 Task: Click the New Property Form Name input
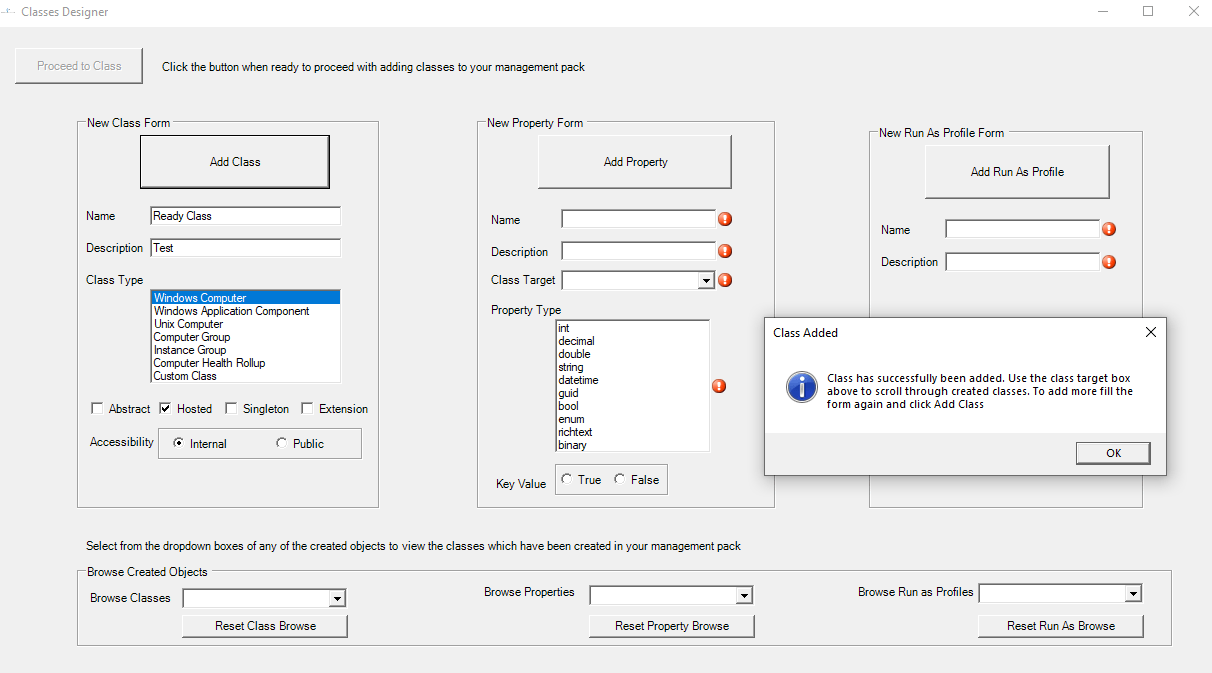coord(638,219)
